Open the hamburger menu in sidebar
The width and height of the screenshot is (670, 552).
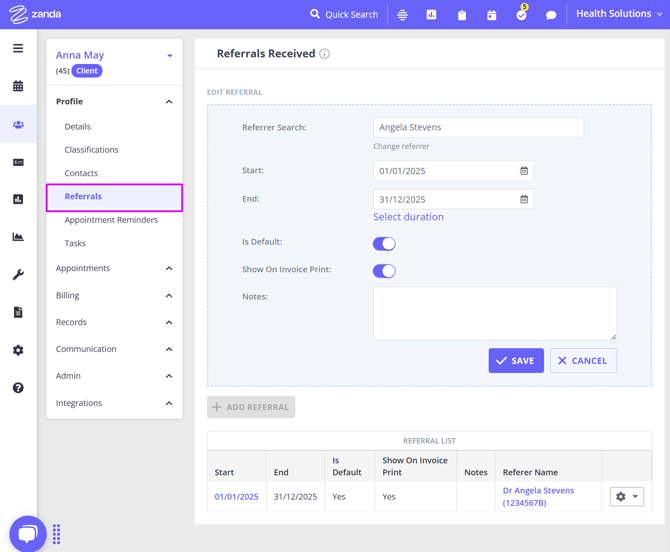coord(18,48)
